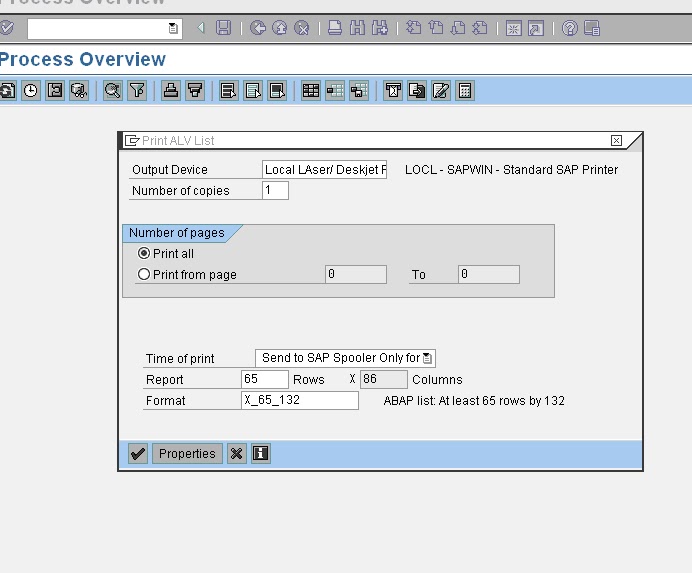Click the Columns field showing 86
Viewport: 692px width, 573px height.
pyautogui.click(x=384, y=379)
